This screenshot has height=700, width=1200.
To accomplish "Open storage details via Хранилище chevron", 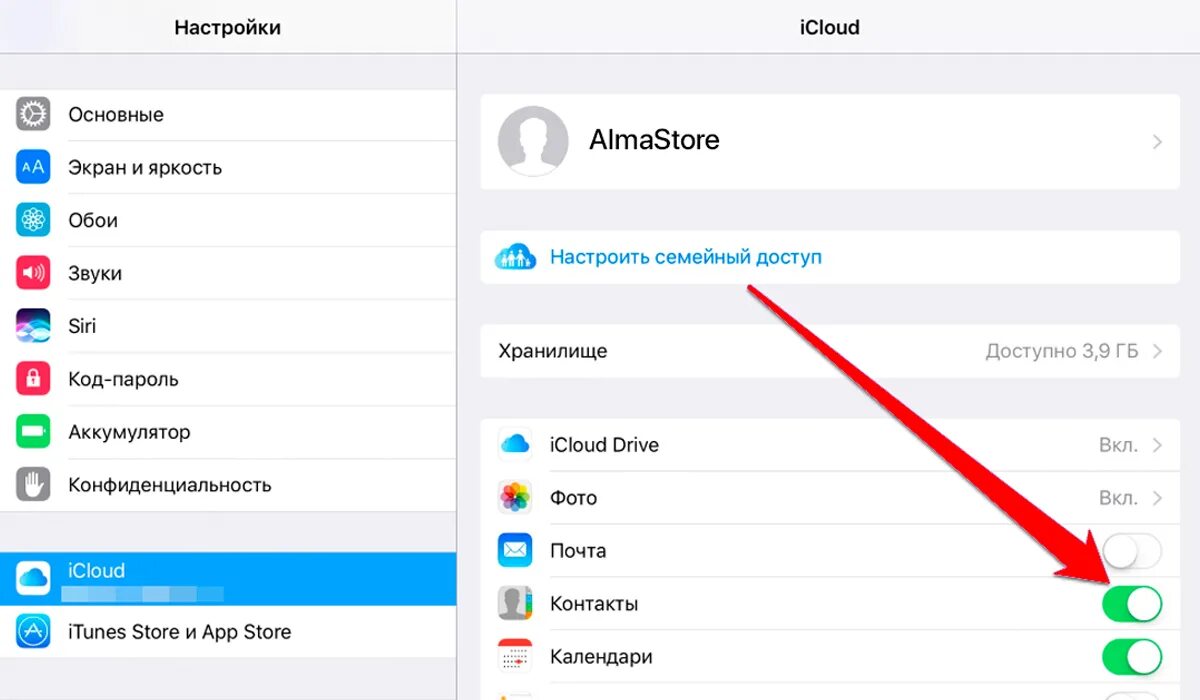I will point(1157,351).
